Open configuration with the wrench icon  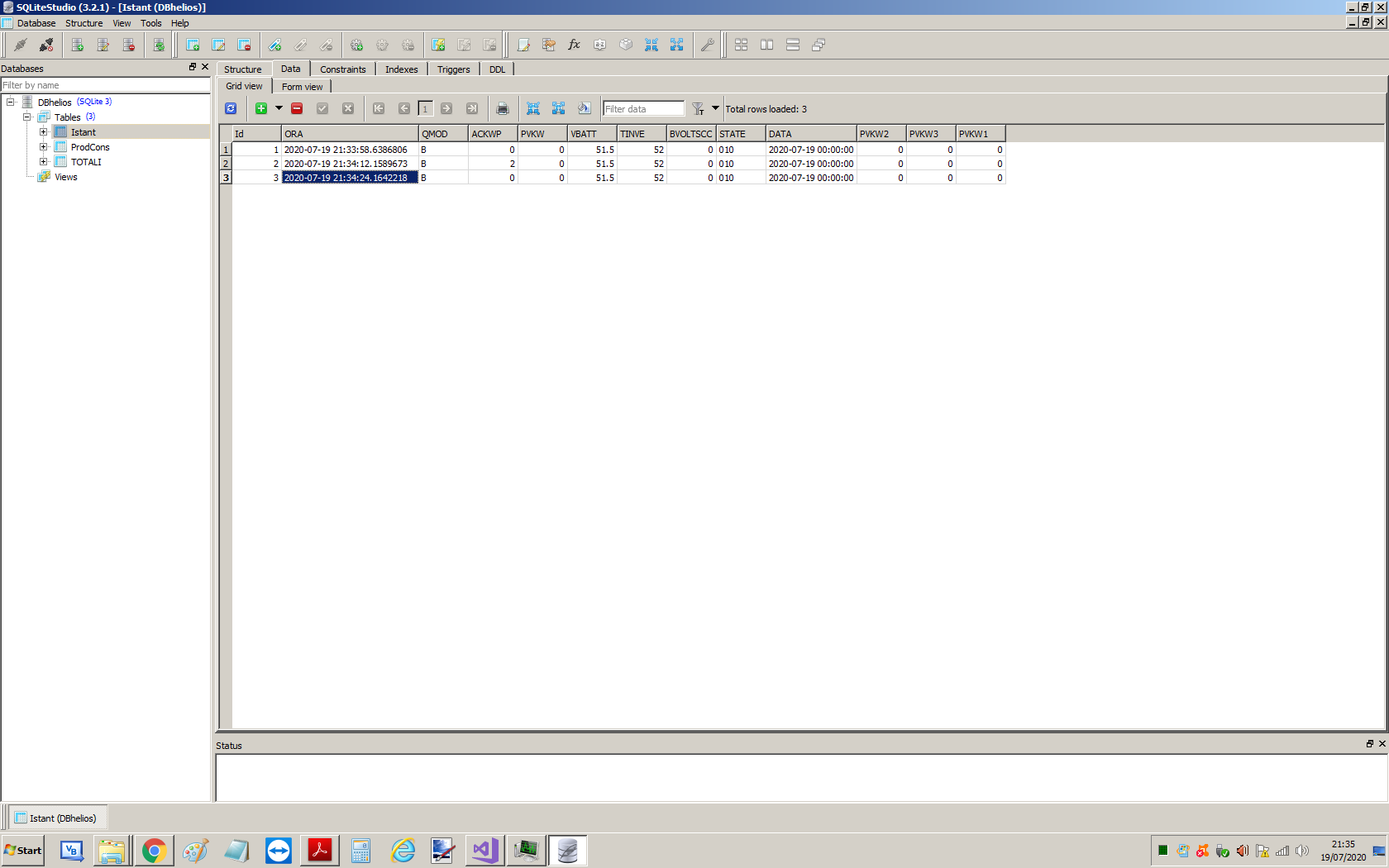[x=707, y=45]
